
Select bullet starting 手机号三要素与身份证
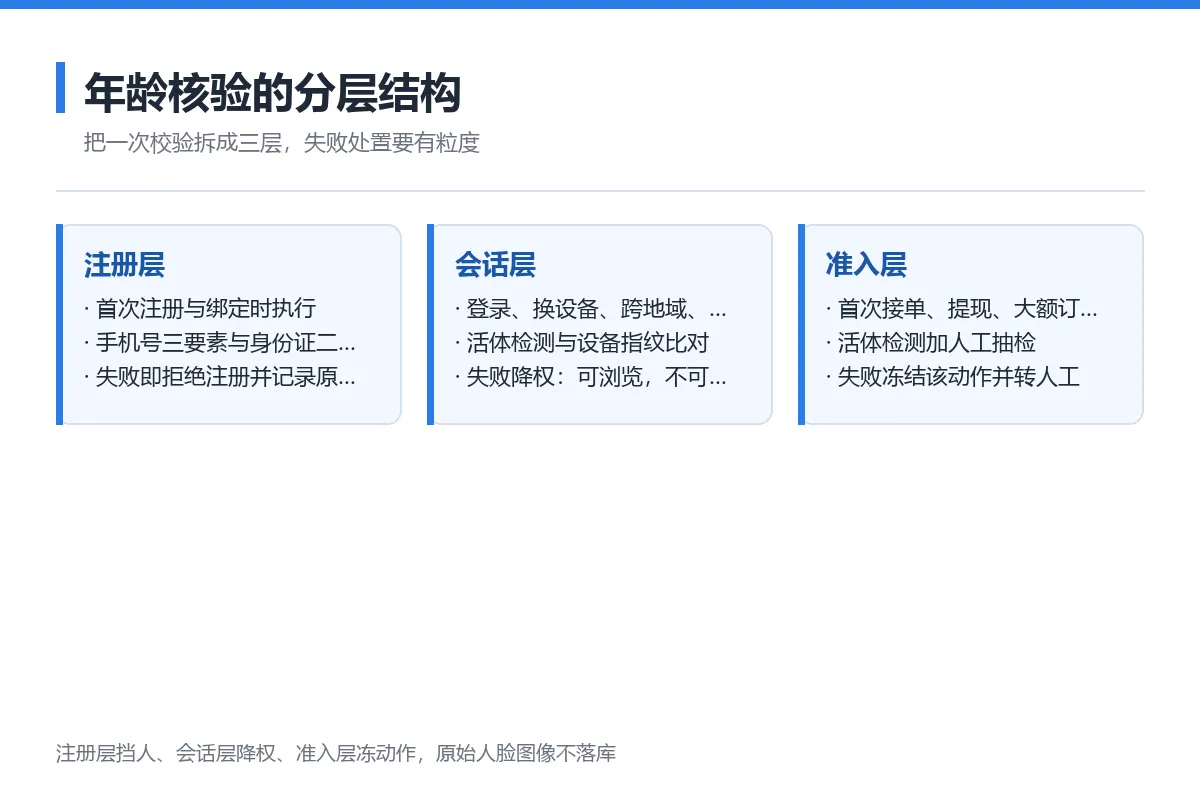point(220,343)
